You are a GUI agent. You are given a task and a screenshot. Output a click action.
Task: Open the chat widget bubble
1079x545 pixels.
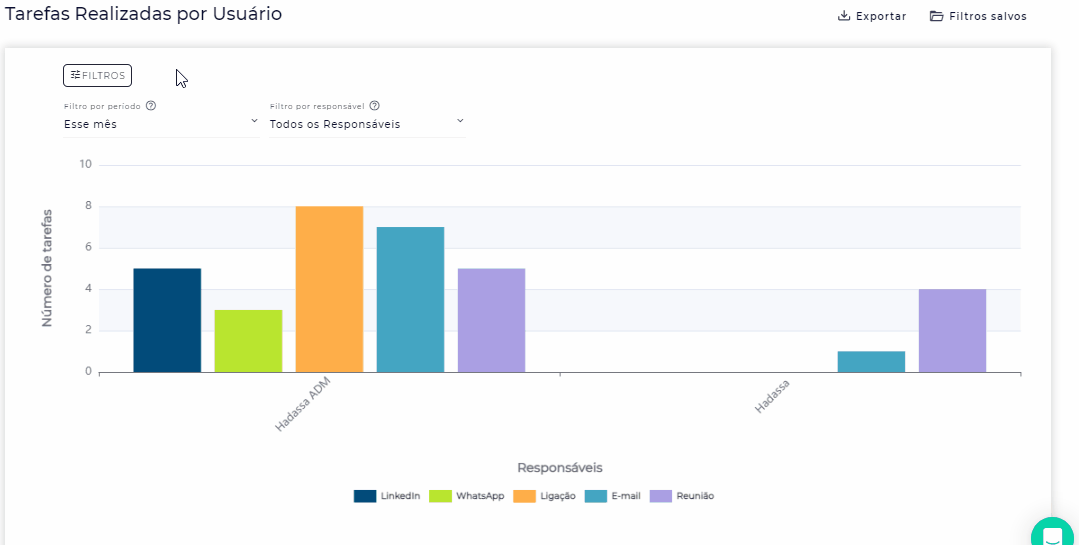point(1052,535)
